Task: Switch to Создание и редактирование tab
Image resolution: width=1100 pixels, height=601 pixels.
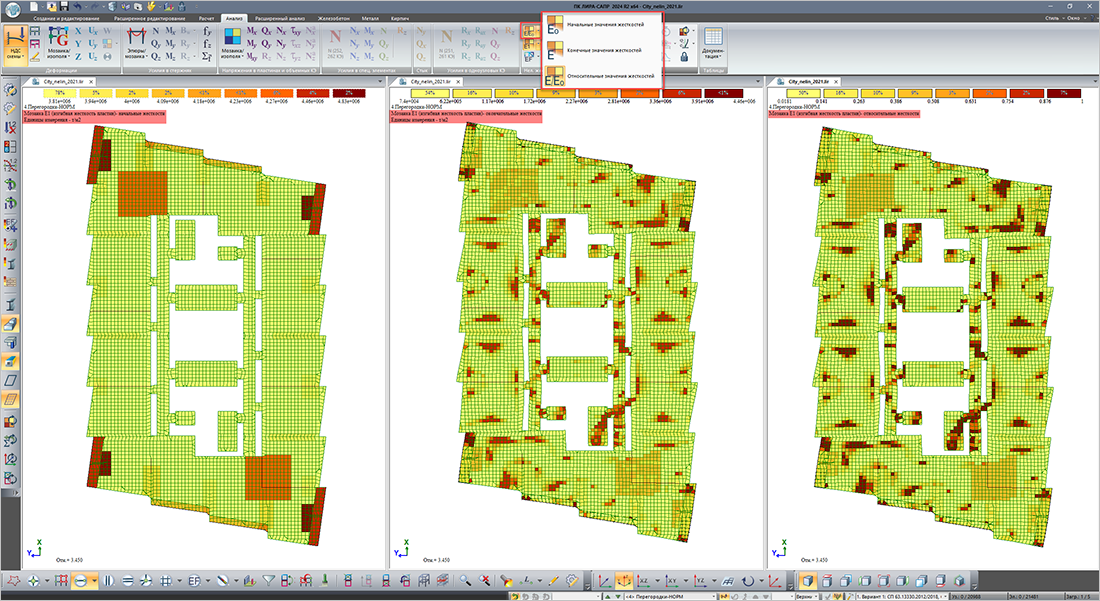Action: point(66,18)
